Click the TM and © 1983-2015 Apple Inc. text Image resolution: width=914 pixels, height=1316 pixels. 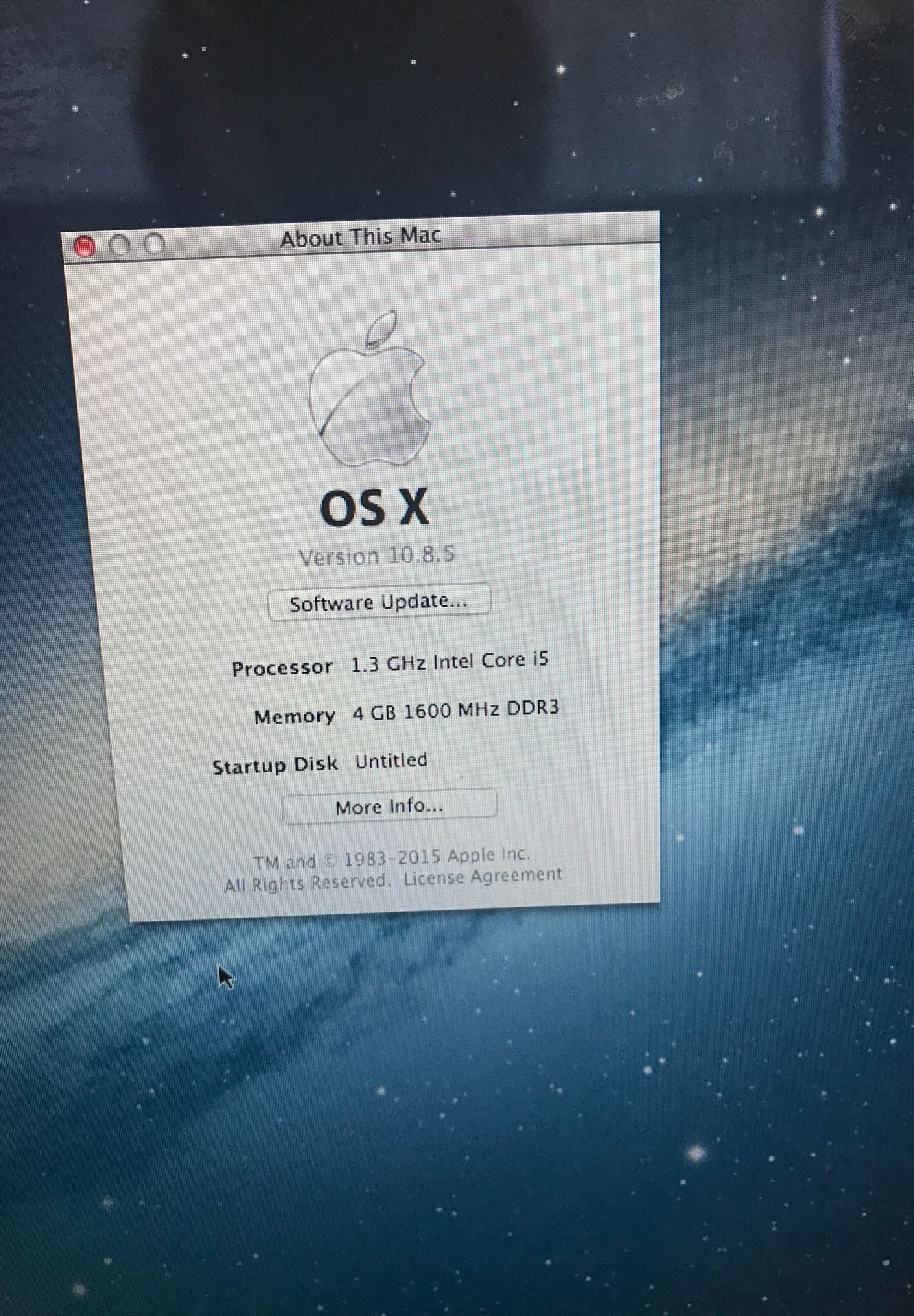click(x=392, y=857)
